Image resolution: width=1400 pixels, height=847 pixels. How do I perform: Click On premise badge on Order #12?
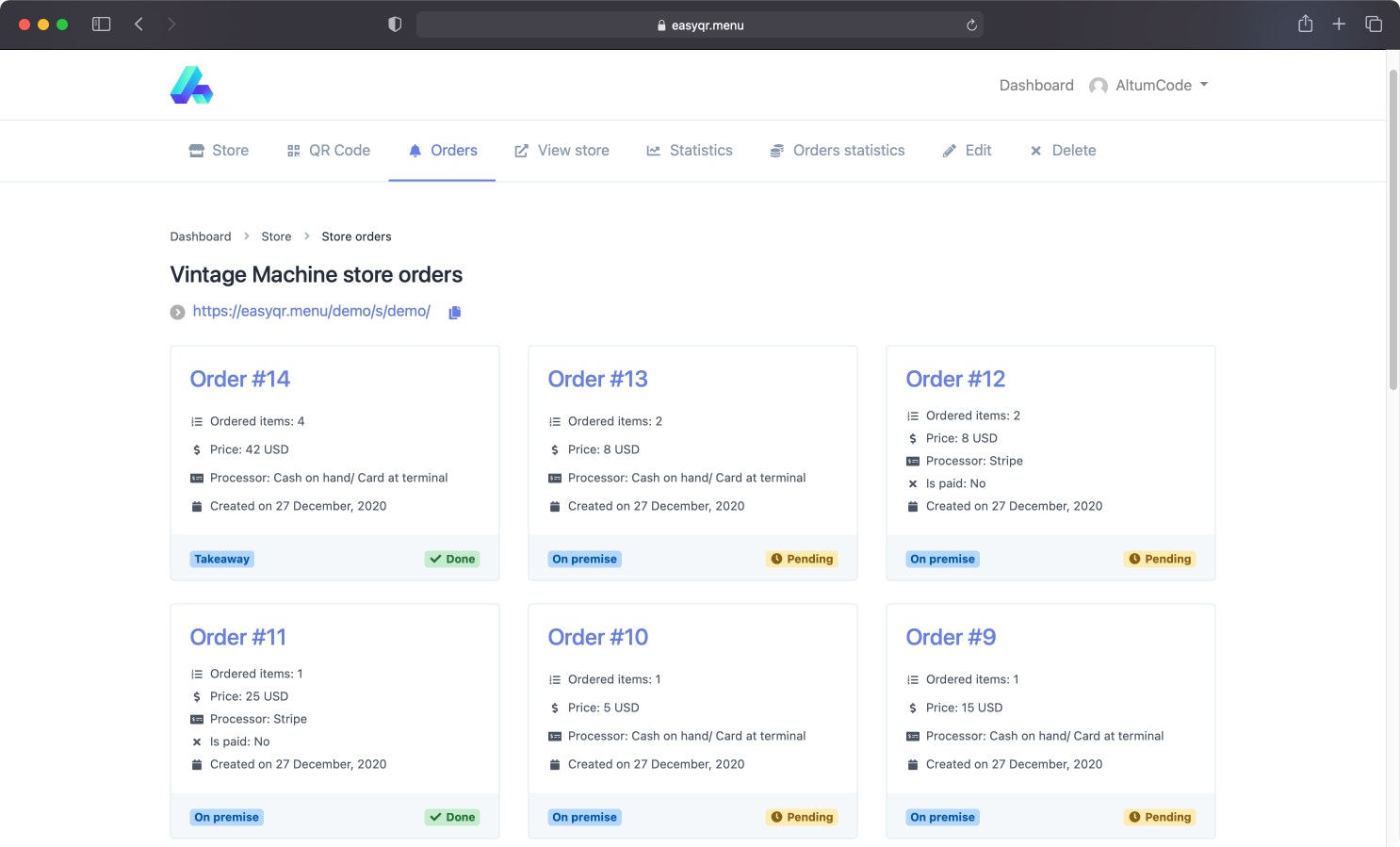(943, 559)
